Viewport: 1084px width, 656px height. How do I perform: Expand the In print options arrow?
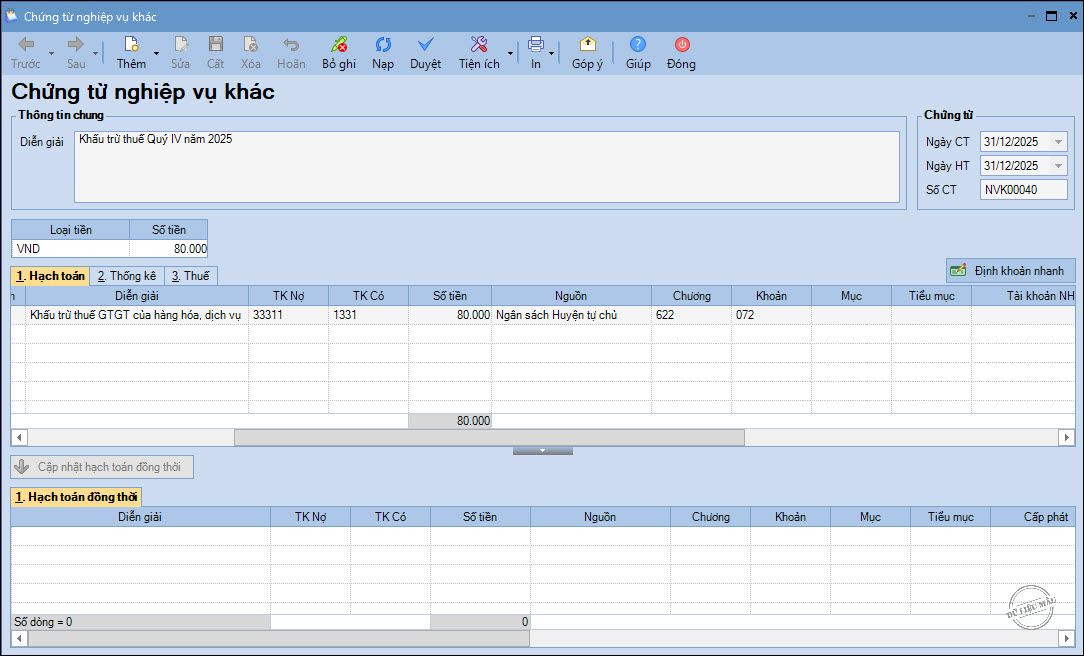click(552, 53)
